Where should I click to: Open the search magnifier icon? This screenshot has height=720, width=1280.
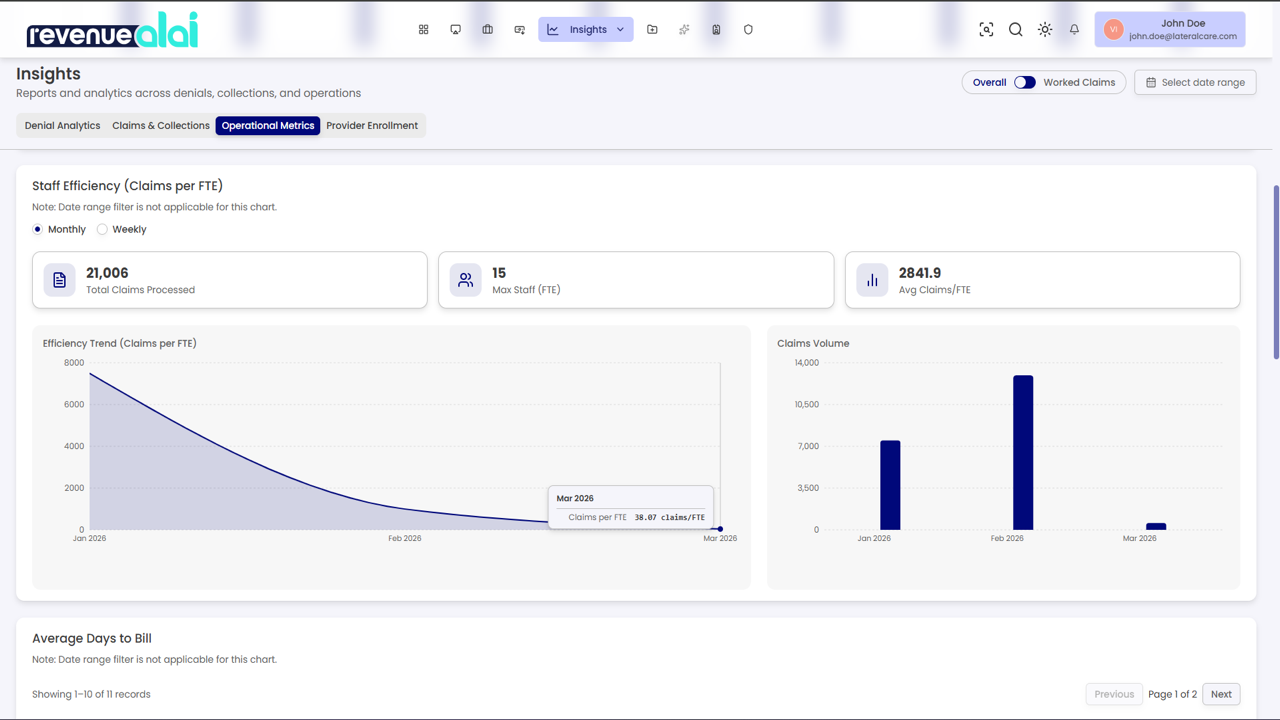[x=1015, y=30]
